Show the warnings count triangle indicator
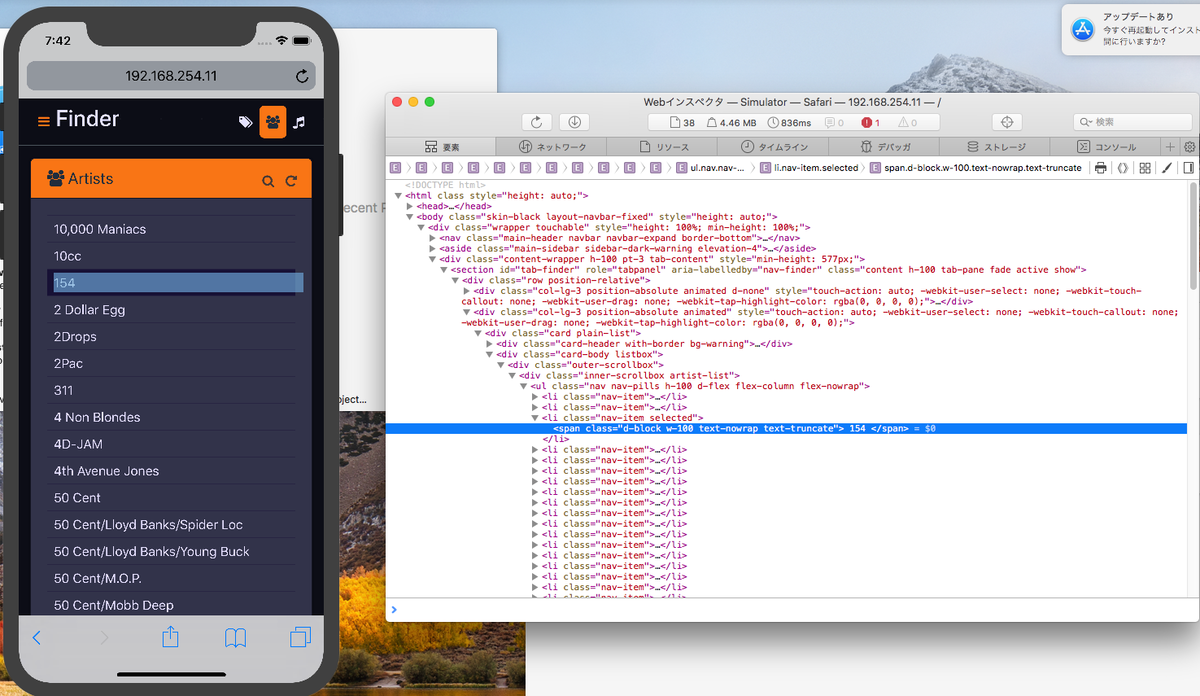The width and height of the screenshot is (1200, 696). click(x=907, y=122)
